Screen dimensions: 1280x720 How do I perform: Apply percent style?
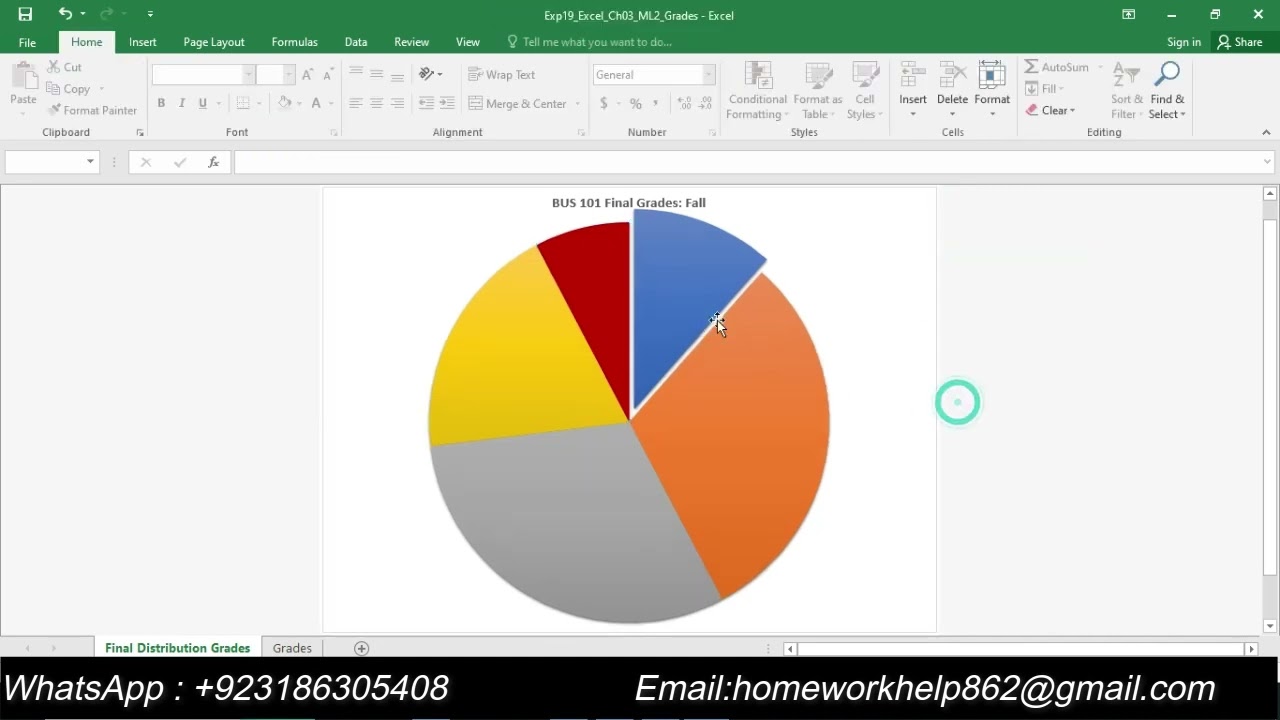click(635, 103)
